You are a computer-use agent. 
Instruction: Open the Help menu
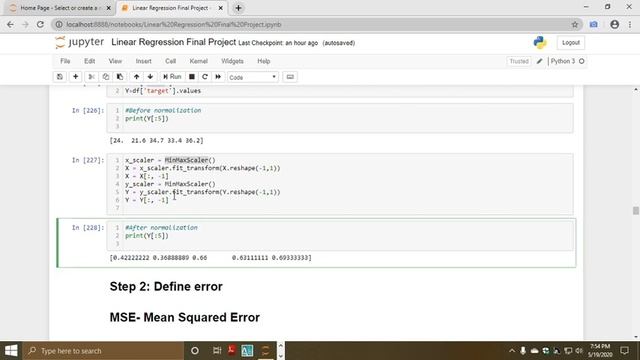click(x=264, y=61)
